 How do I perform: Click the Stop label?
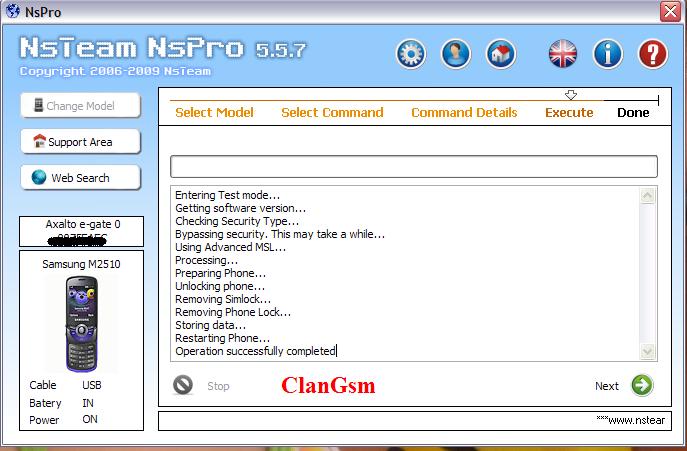(x=218, y=386)
